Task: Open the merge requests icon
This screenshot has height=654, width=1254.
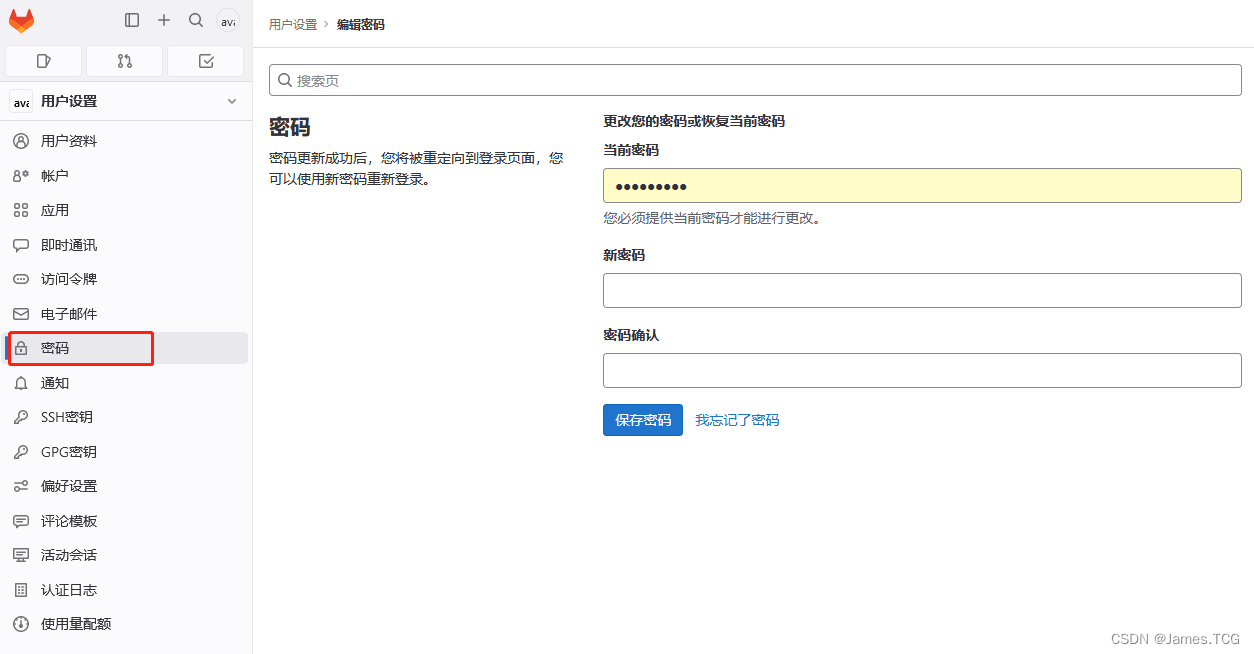Action: tap(124, 61)
